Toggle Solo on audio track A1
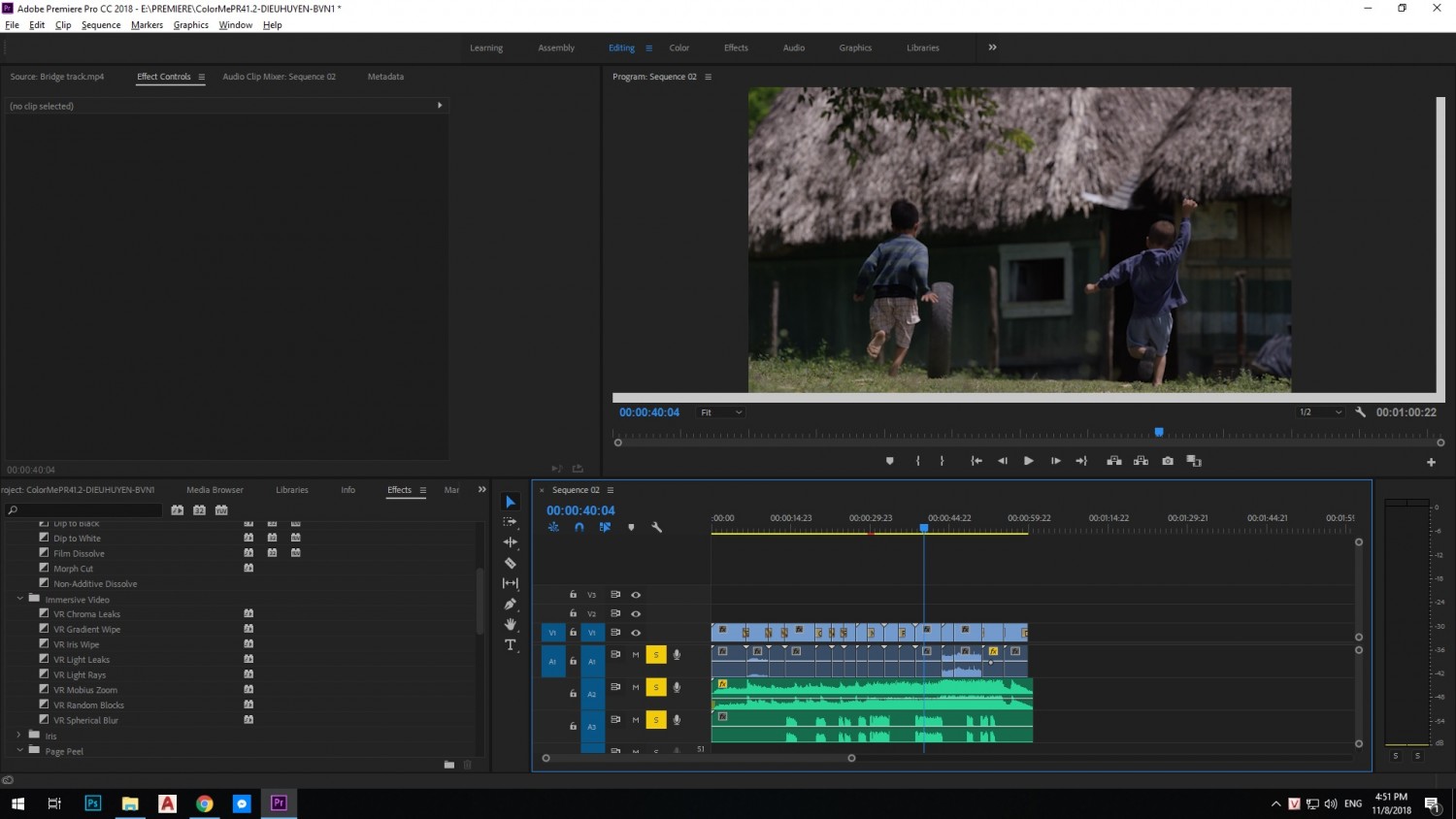Image resolution: width=1456 pixels, height=819 pixels. pos(656,655)
